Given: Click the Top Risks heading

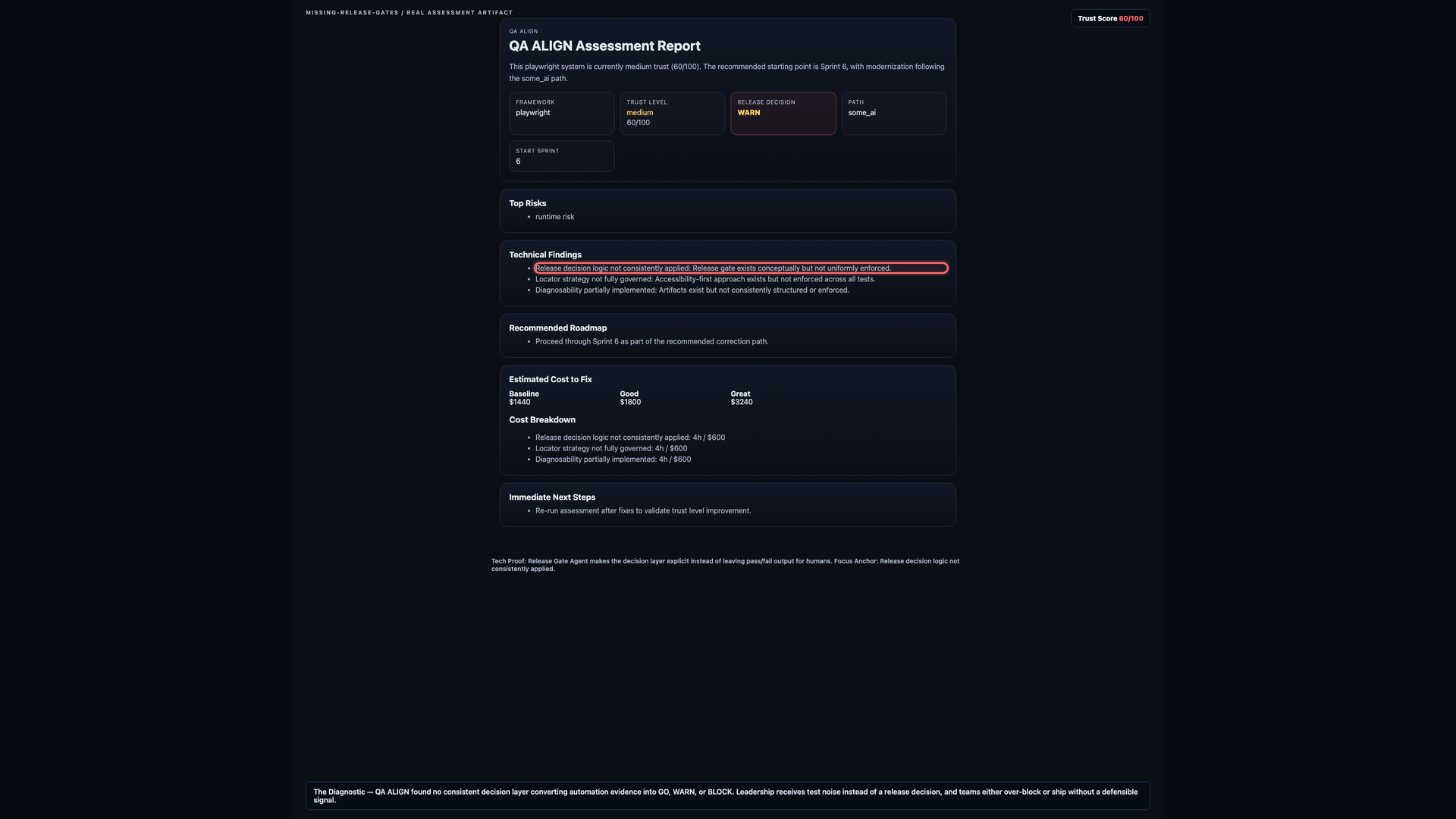Looking at the screenshot, I should pos(528,203).
